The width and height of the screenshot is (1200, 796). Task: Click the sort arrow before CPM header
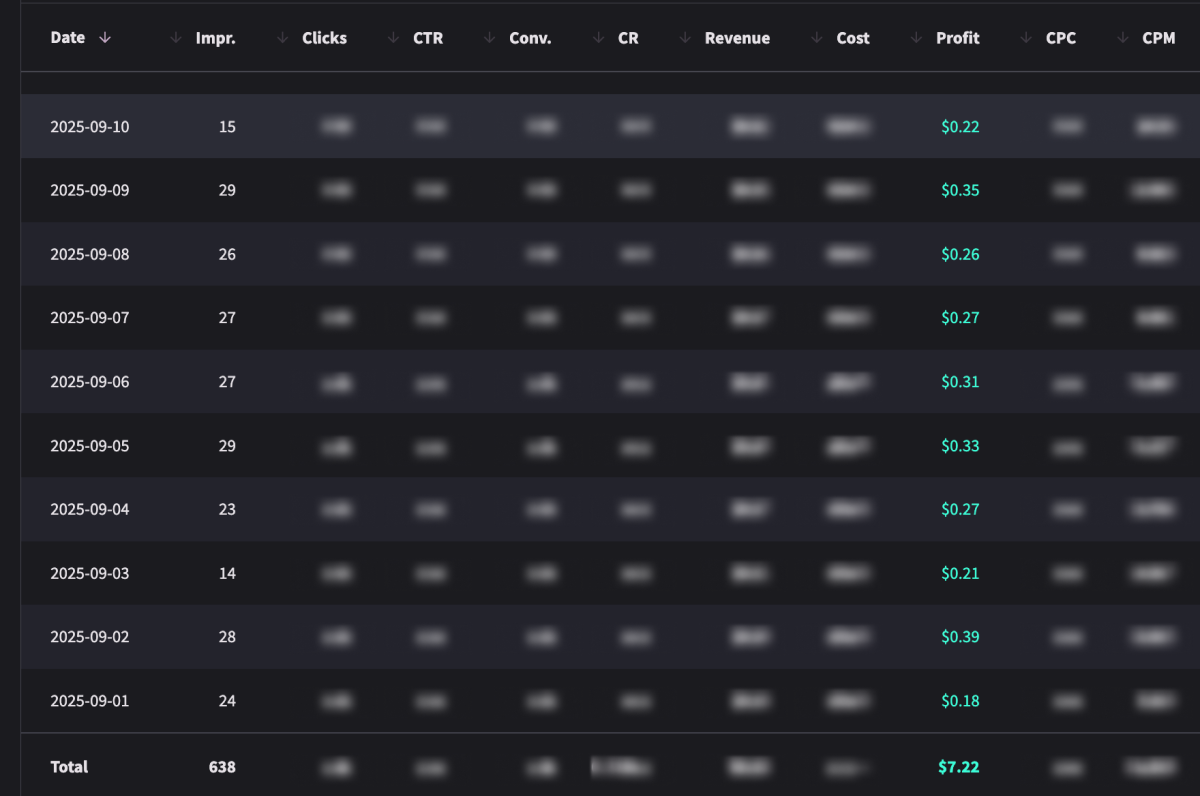1122,38
